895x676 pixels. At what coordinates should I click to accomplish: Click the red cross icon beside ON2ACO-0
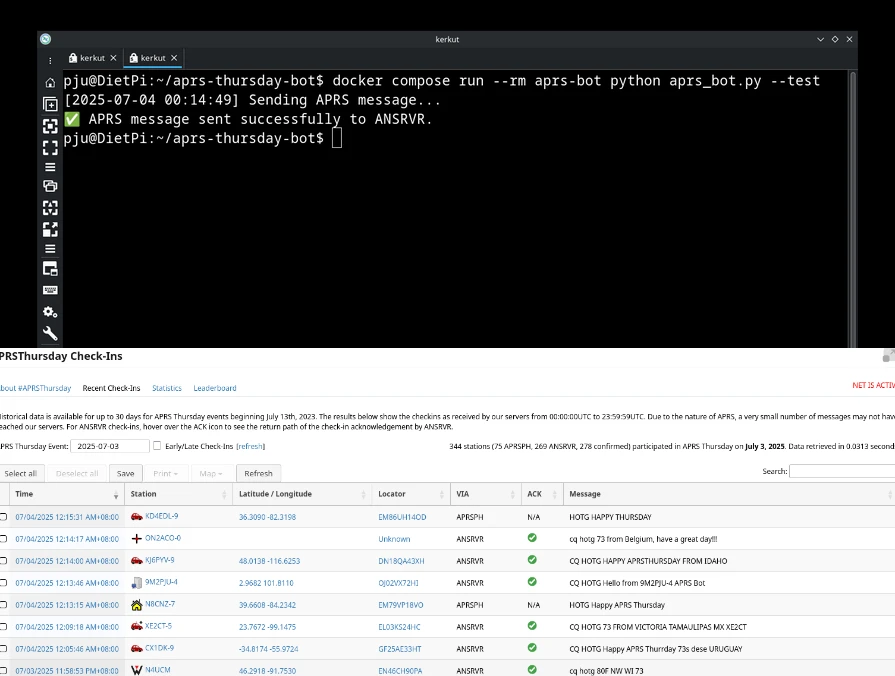pyautogui.click(x=136, y=538)
